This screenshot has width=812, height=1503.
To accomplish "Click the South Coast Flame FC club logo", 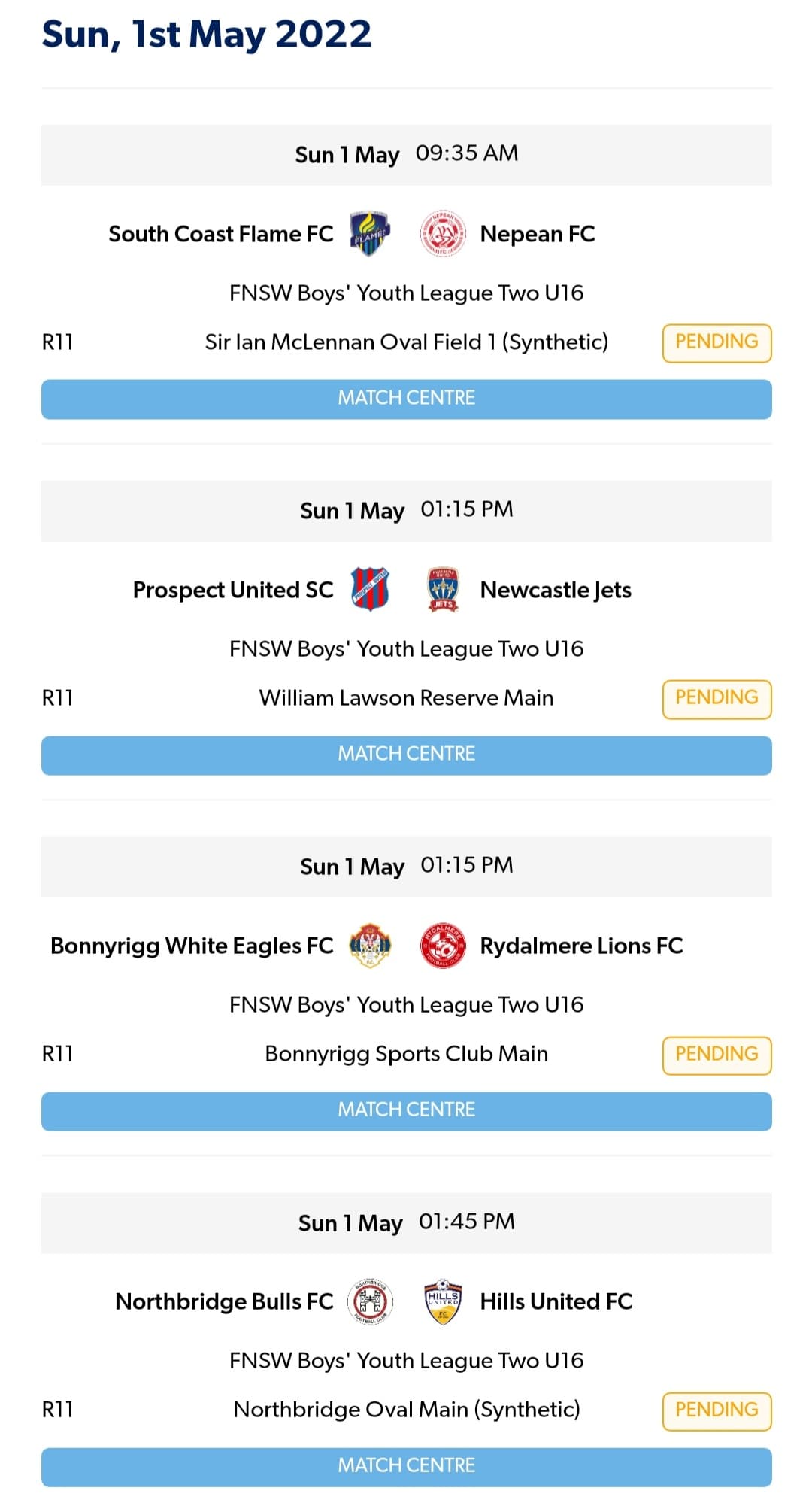I will [x=370, y=234].
